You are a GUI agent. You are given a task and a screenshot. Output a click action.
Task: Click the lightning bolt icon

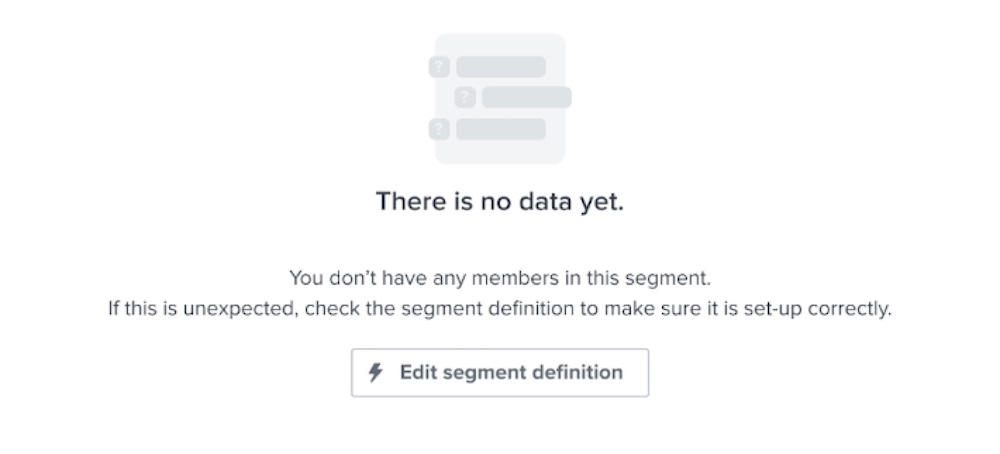coord(376,372)
